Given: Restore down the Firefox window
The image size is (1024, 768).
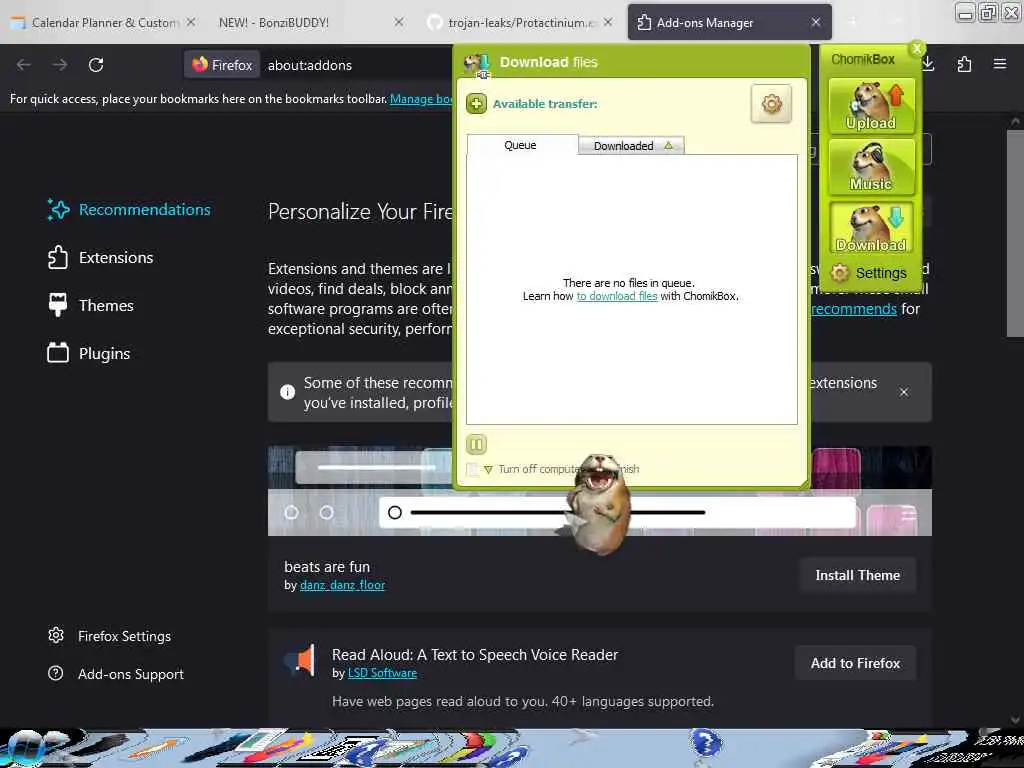Looking at the screenshot, I should coord(989,12).
